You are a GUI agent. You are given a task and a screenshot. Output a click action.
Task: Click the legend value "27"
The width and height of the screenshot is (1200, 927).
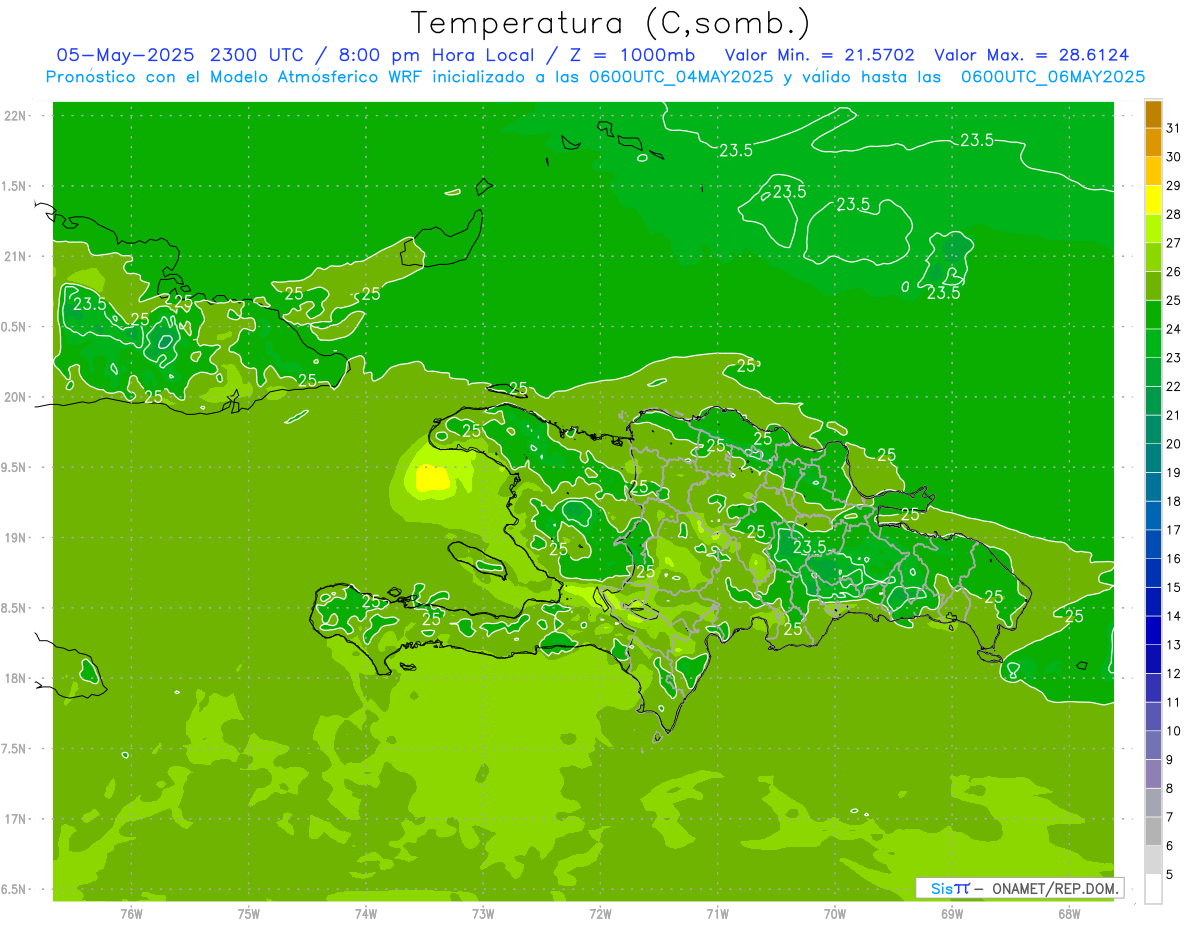[x=1173, y=243]
